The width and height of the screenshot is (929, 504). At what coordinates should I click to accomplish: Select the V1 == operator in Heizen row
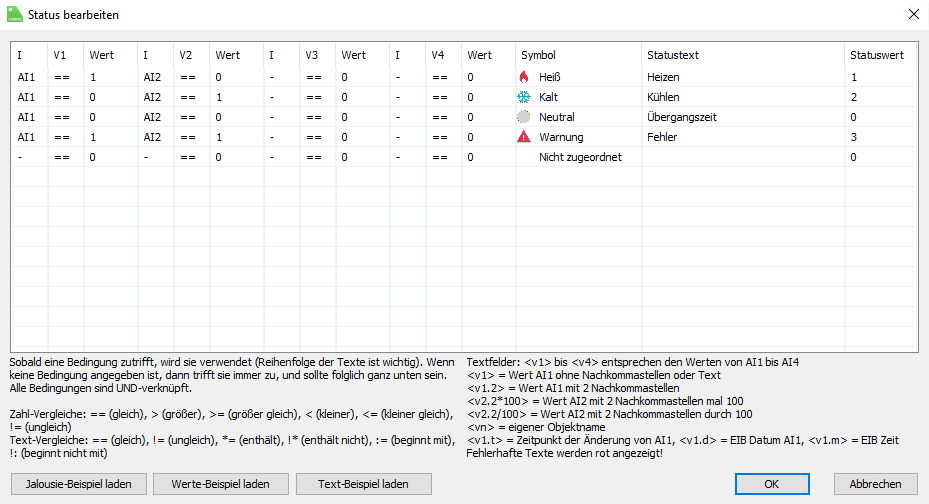62,77
